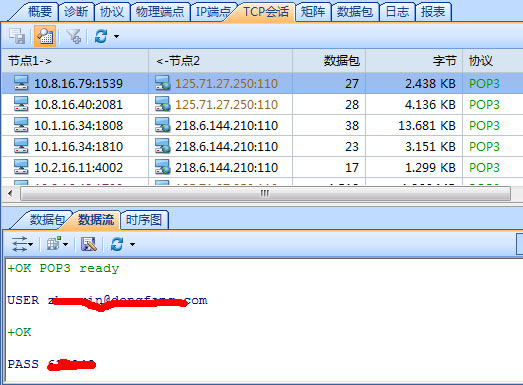Sort by 协议 column header
The width and height of the screenshot is (523, 385).
pyautogui.click(x=492, y=61)
